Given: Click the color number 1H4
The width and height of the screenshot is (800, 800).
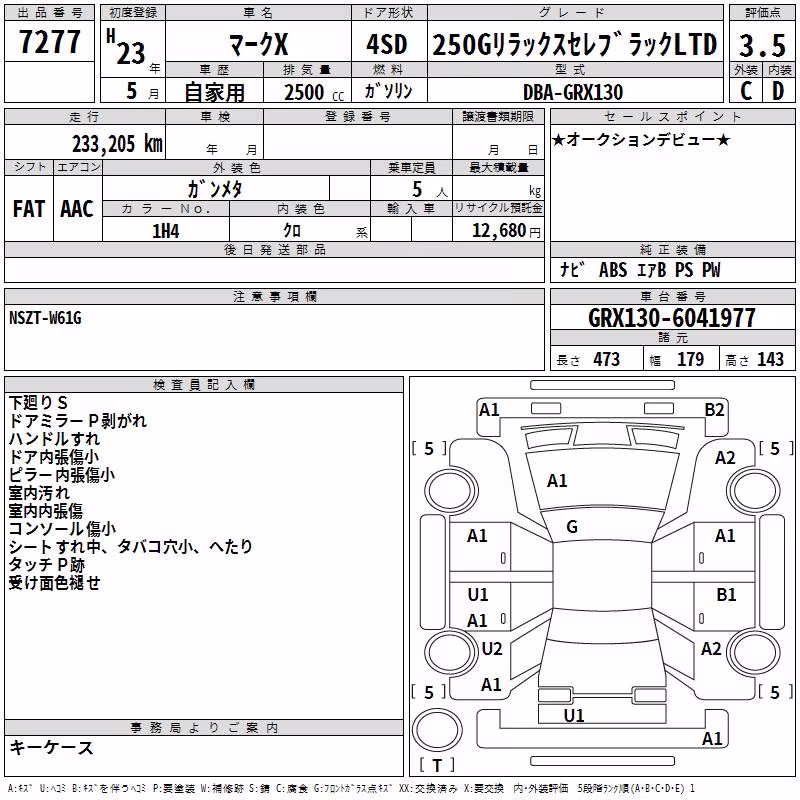Looking at the screenshot, I should click(166, 231).
